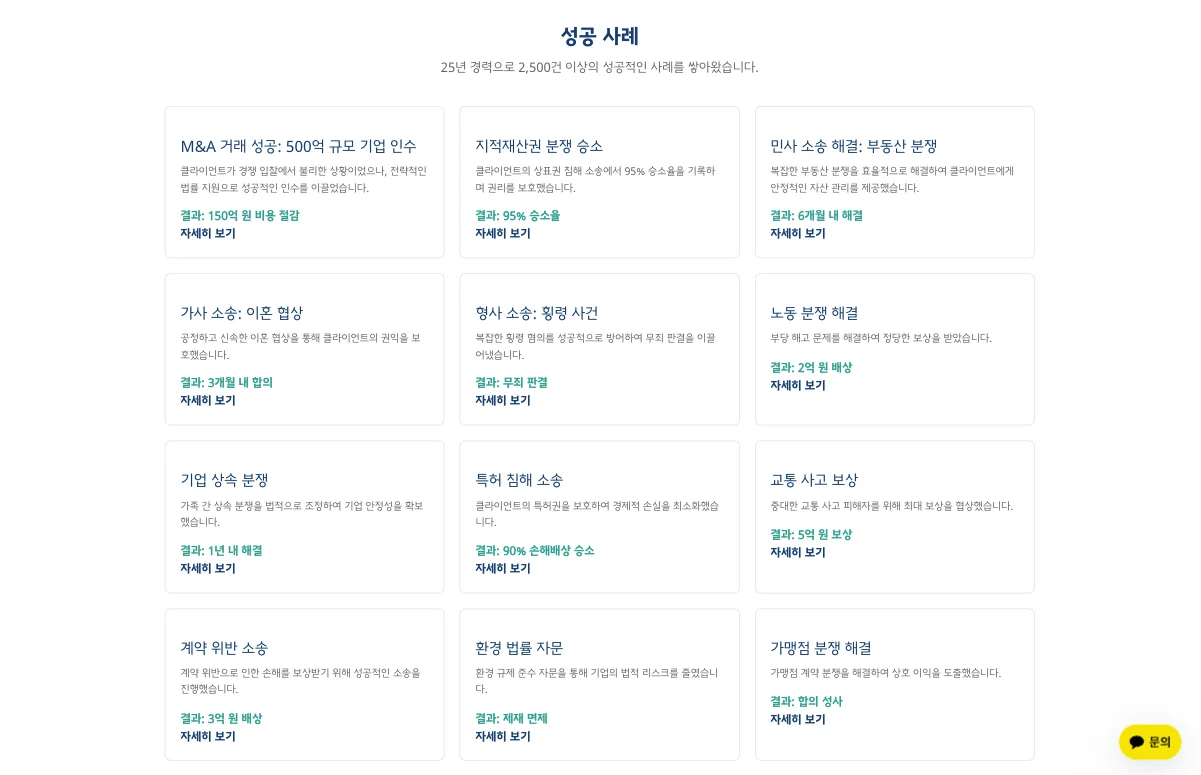The height and width of the screenshot is (775, 1201).
Task: Click the 성공 사례 page heading
Action: [x=600, y=36]
